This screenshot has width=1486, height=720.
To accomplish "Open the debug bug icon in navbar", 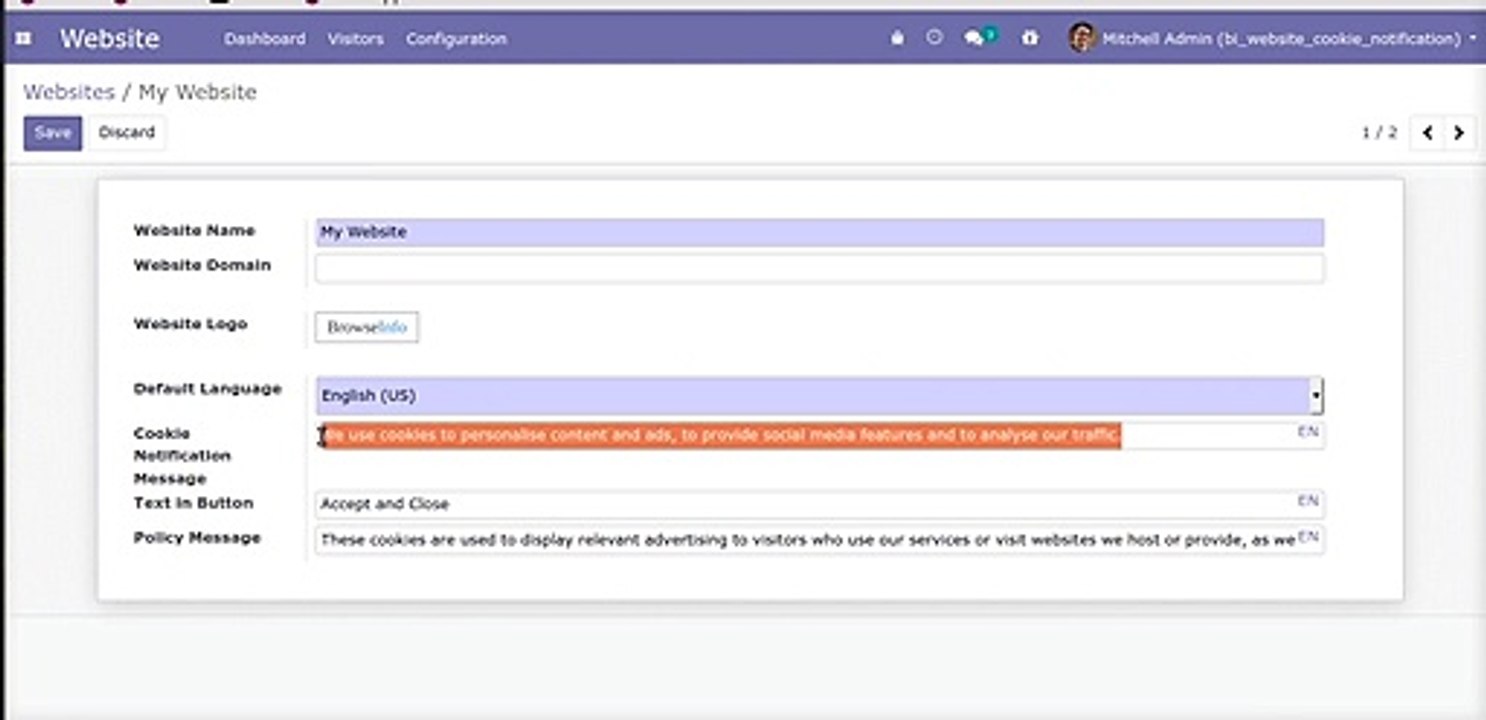I will click(897, 38).
